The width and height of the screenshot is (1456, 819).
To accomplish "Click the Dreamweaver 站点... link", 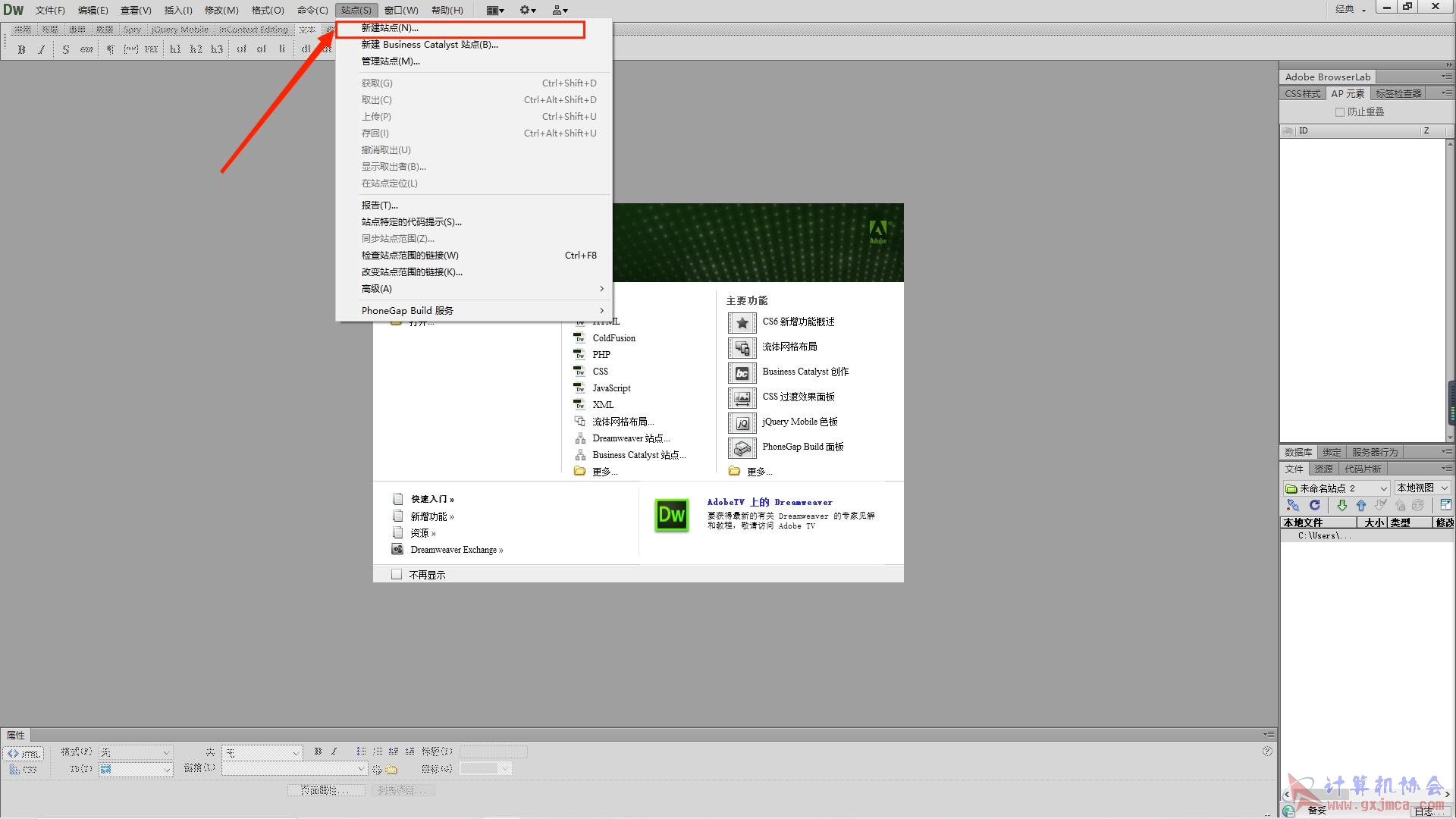I will click(631, 438).
